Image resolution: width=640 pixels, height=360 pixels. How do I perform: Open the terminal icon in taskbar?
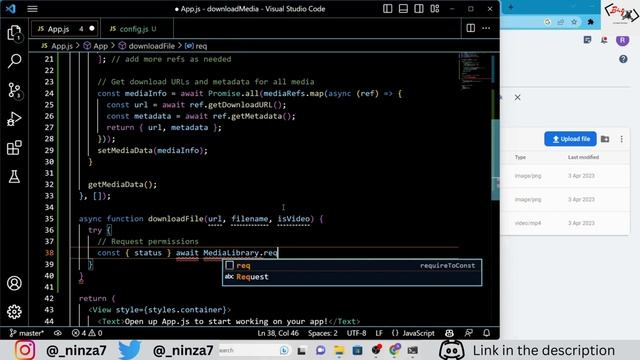[x=413, y=350]
